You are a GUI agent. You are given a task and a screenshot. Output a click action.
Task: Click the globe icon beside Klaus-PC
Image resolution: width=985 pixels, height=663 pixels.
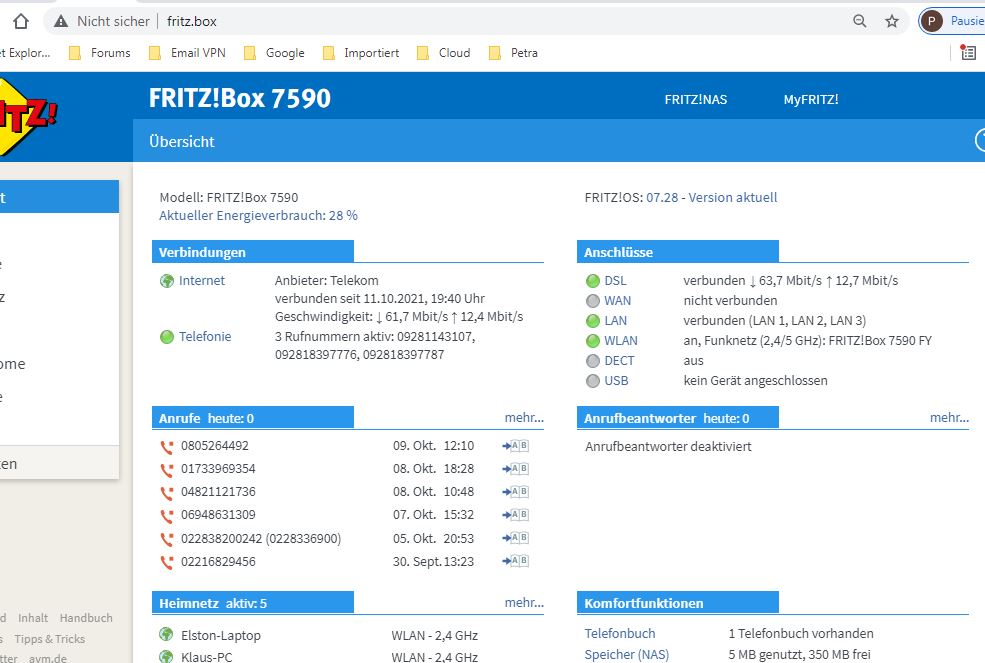click(x=166, y=657)
